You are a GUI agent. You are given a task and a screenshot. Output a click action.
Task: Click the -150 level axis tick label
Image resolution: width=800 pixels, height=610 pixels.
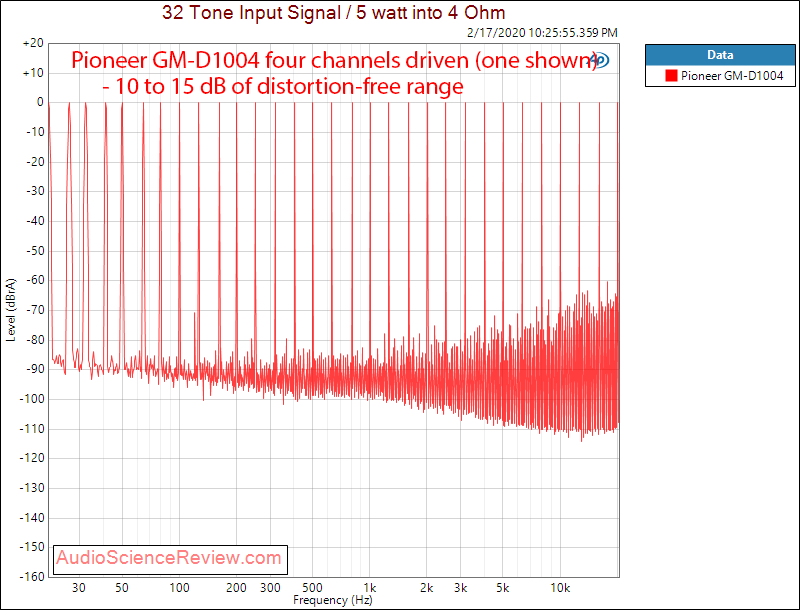[32, 547]
